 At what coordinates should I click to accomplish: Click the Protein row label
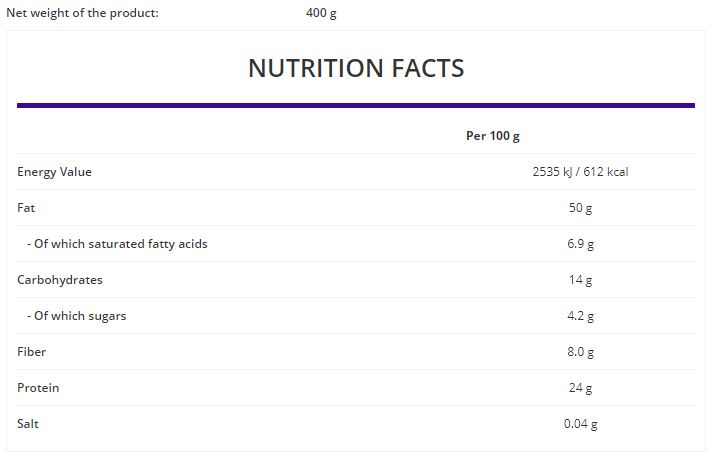click(38, 388)
